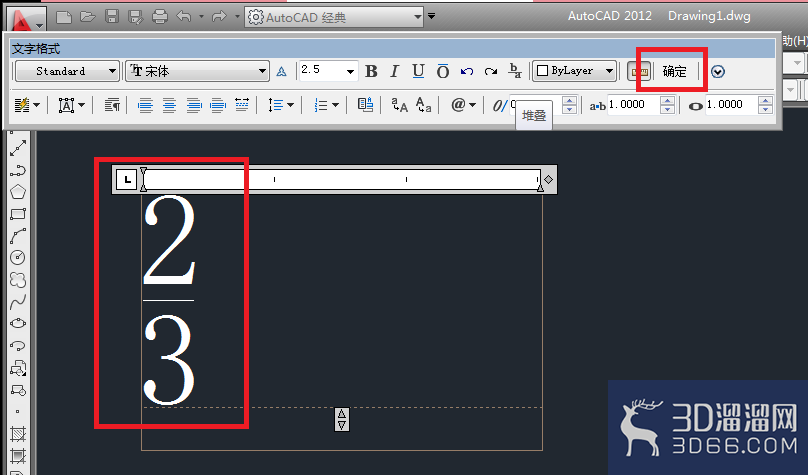Click the distribute text alignment icon

(x=242, y=105)
